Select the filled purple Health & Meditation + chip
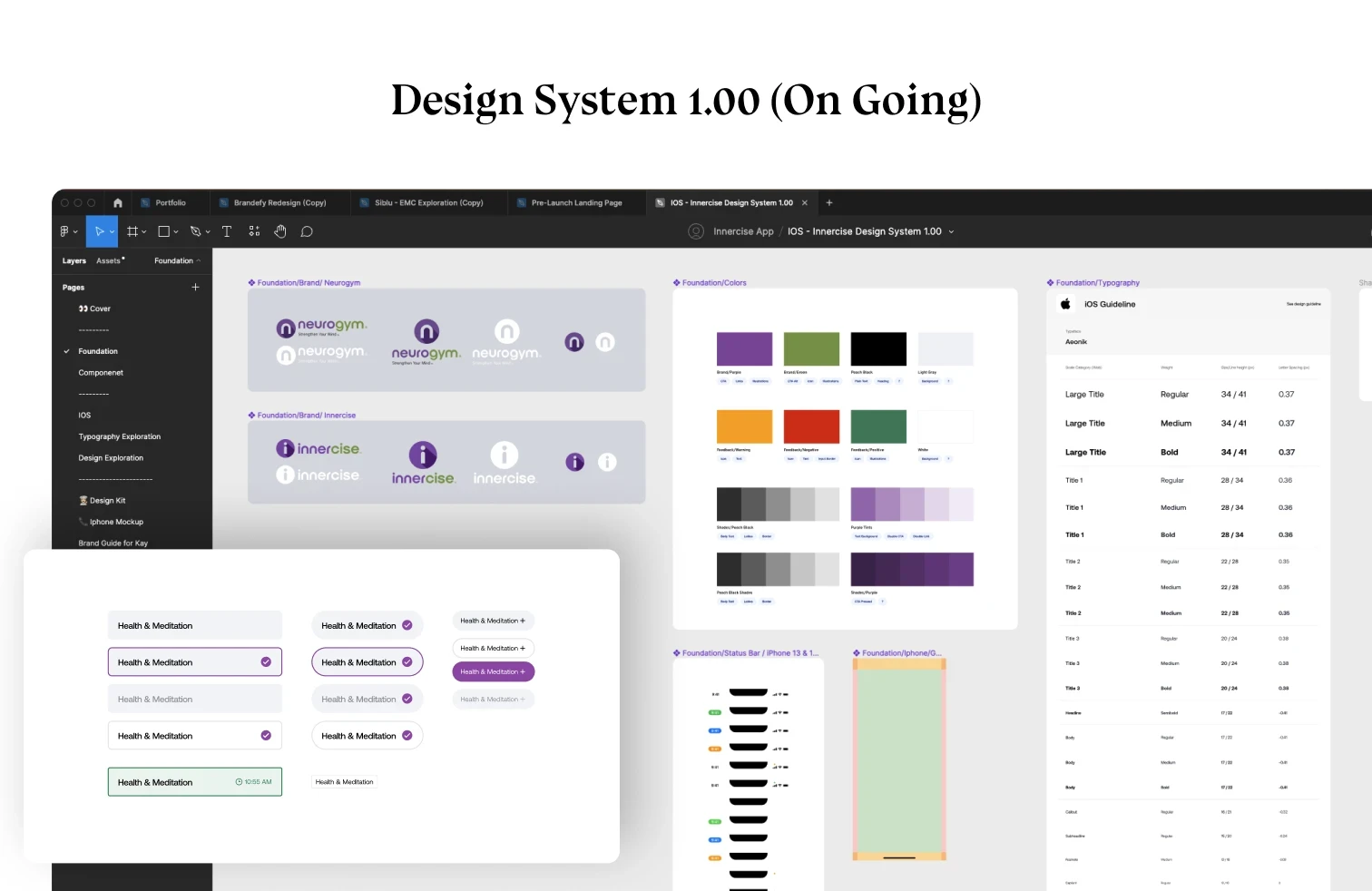Image resolution: width=1372 pixels, height=891 pixels. pyautogui.click(x=494, y=672)
